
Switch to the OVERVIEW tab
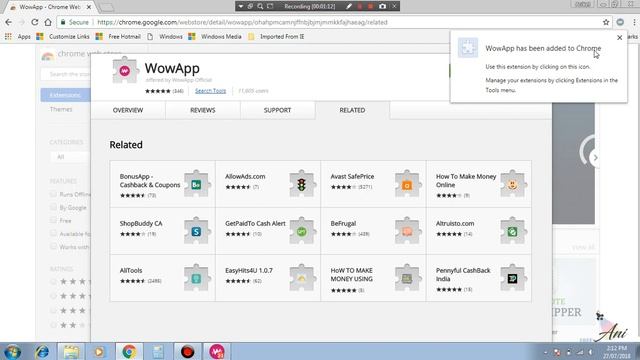point(128,110)
